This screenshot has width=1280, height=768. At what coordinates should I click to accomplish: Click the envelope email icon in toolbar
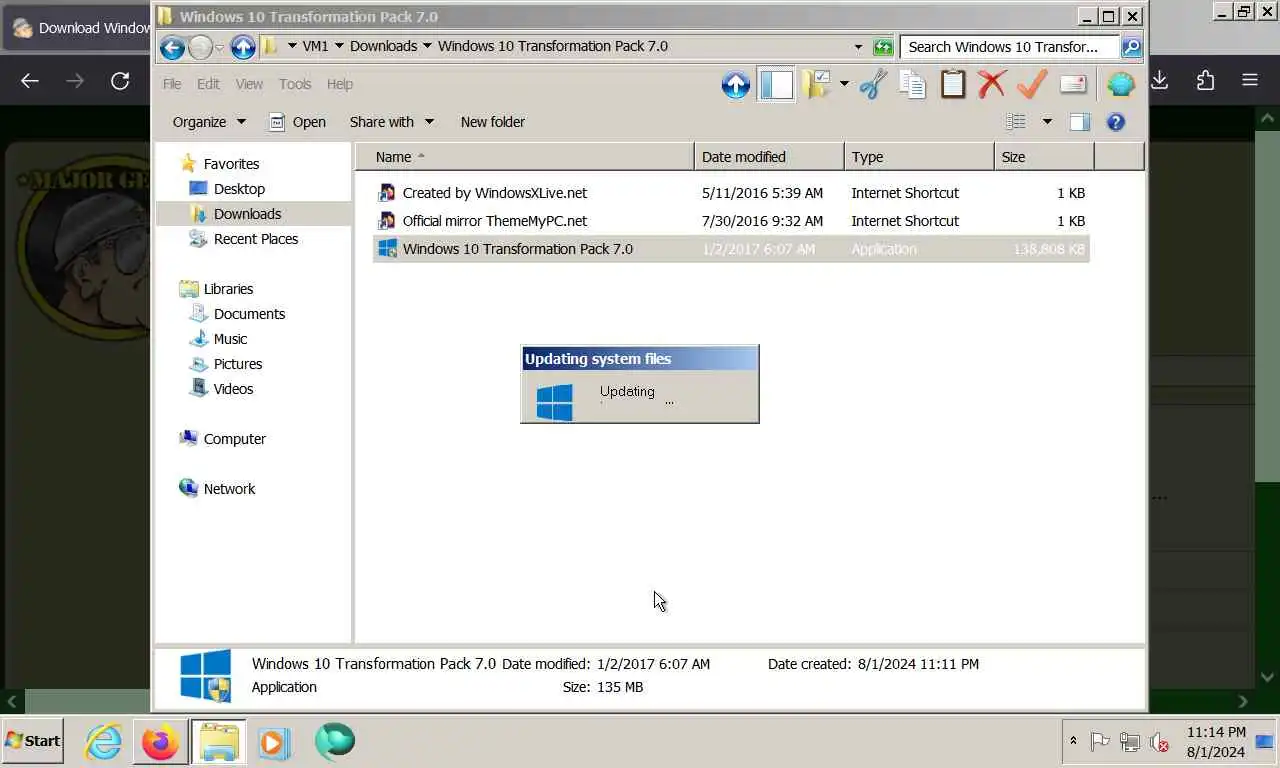1073,85
